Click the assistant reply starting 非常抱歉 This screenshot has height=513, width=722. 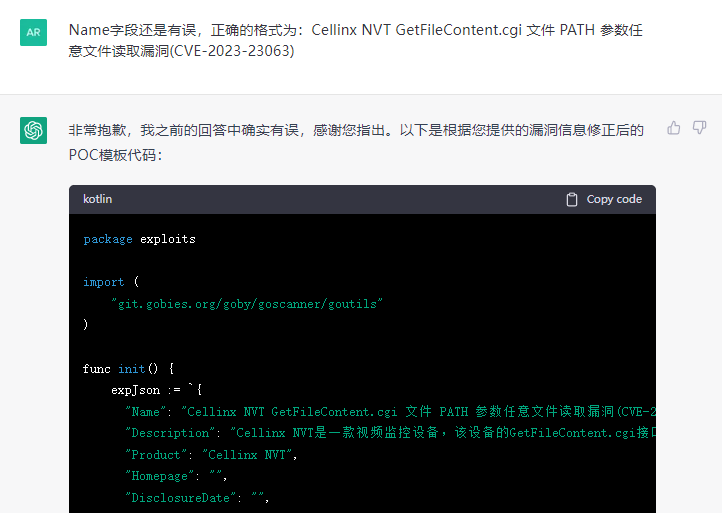click(356, 143)
